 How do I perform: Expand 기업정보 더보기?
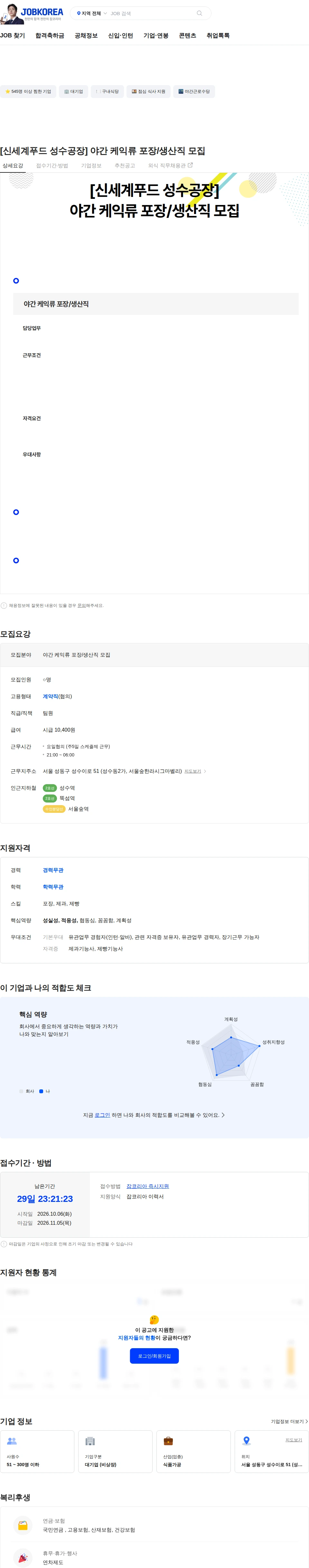289,1421
